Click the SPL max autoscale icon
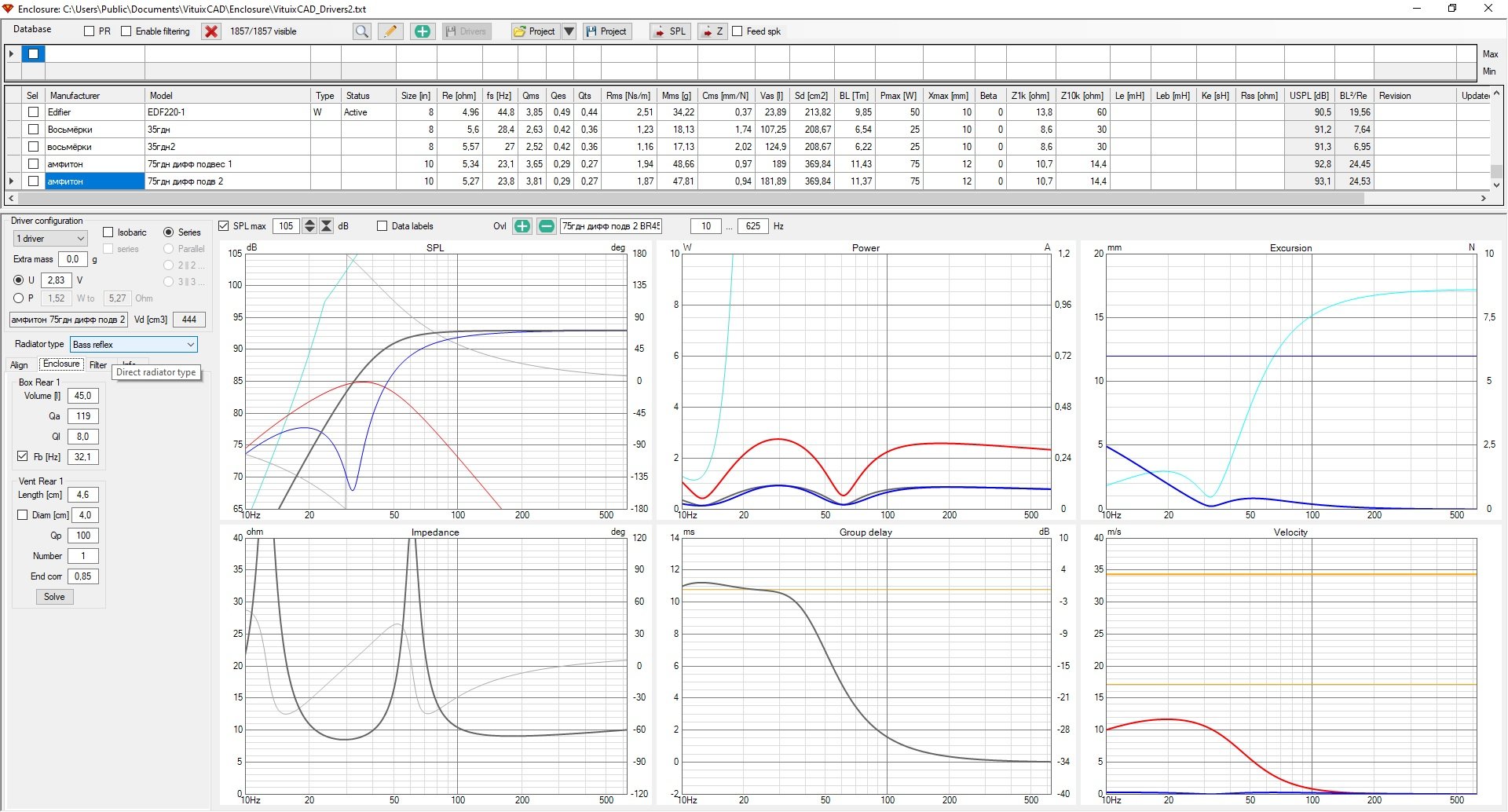Screen dimensions: 1508x812 [327, 226]
